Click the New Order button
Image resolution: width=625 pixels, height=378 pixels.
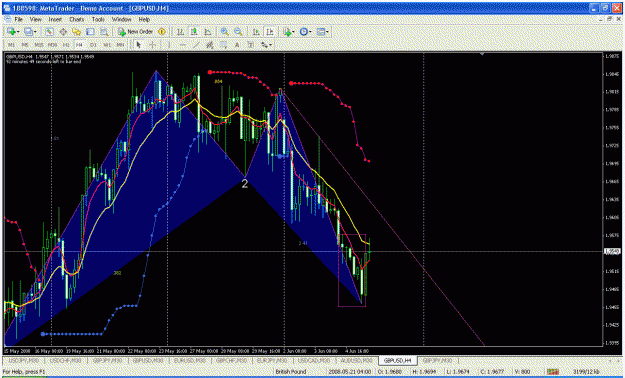coord(136,32)
